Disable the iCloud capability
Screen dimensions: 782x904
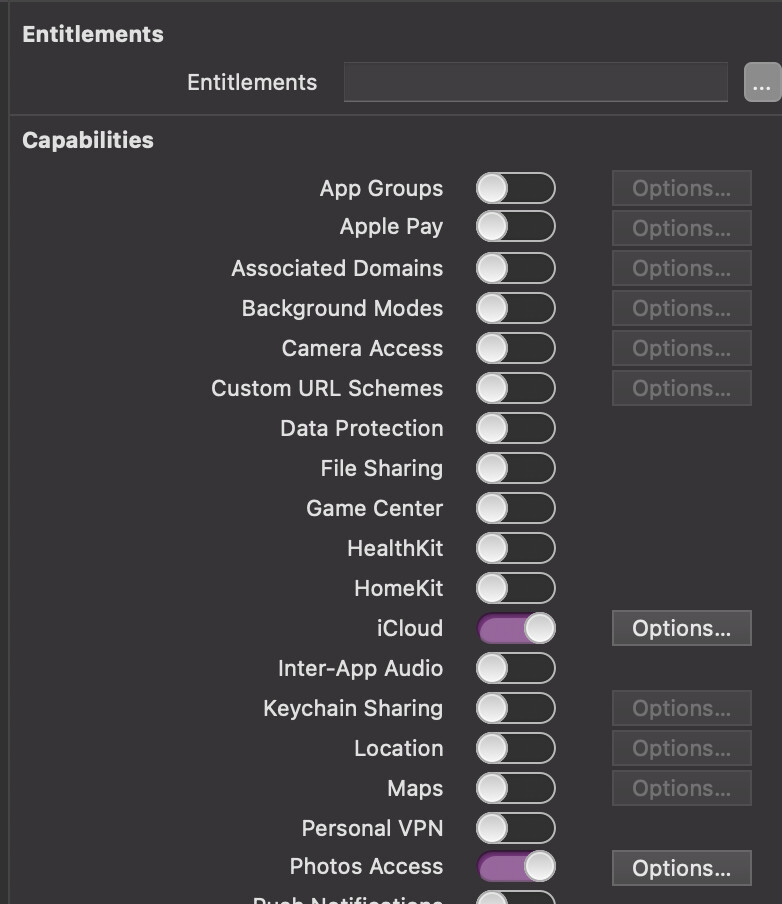pyautogui.click(x=515, y=628)
